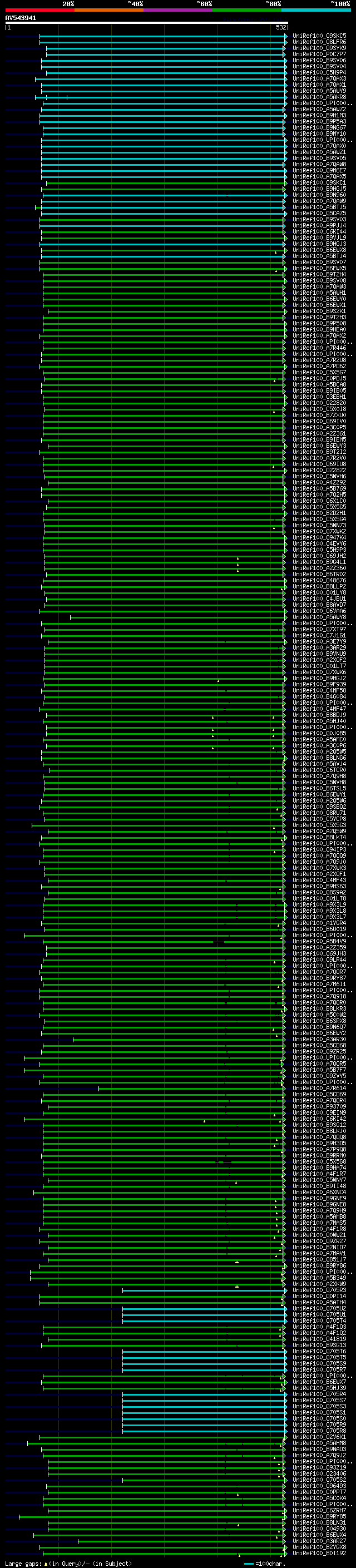Select label UniRef100_A1YGR4
The height and width of the screenshot is (1568, 356).
click(x=319, y=923)
